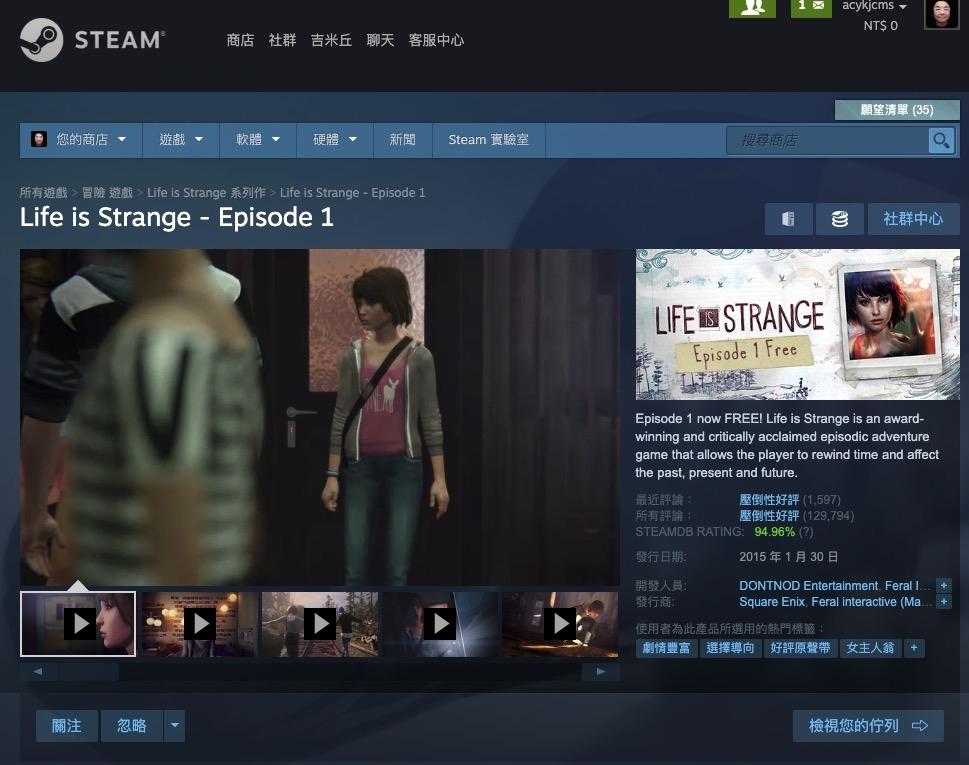Image resolution: width=969 pixels, height=765 pixels.
Task: Select the 好評原聲帶 tag
Action: [x=800, y=648]
